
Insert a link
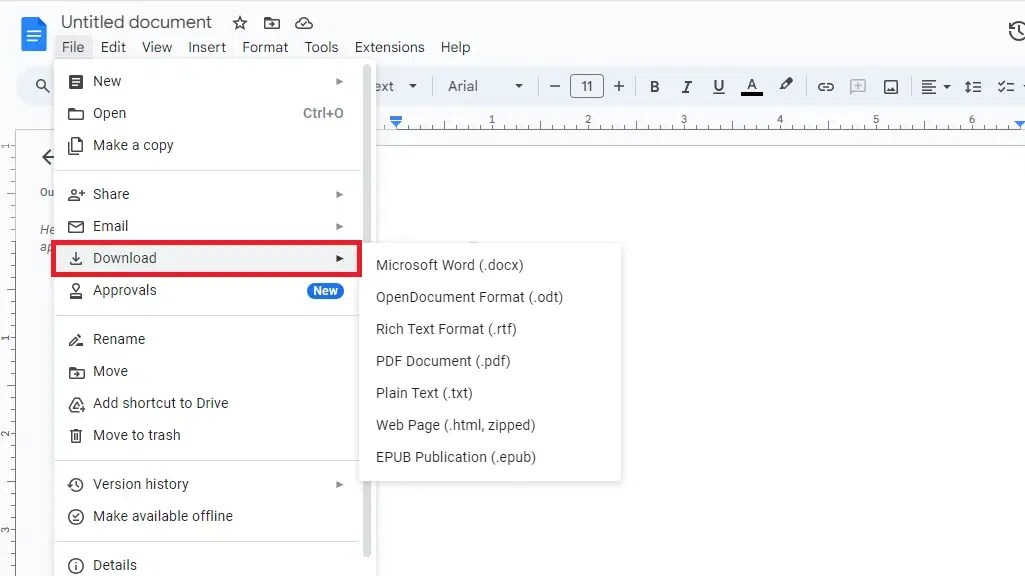pos(826,86)
